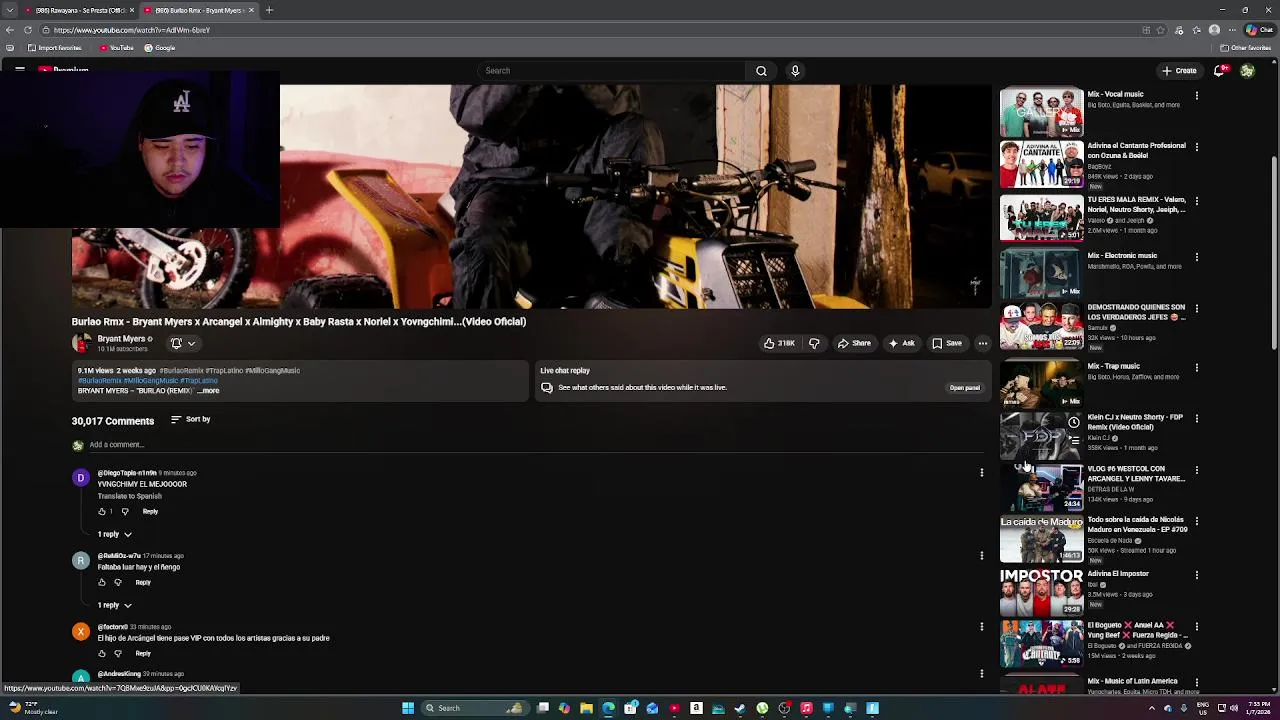
Task: Open the weather widget on taskbar
Action: tap(33, 708)
